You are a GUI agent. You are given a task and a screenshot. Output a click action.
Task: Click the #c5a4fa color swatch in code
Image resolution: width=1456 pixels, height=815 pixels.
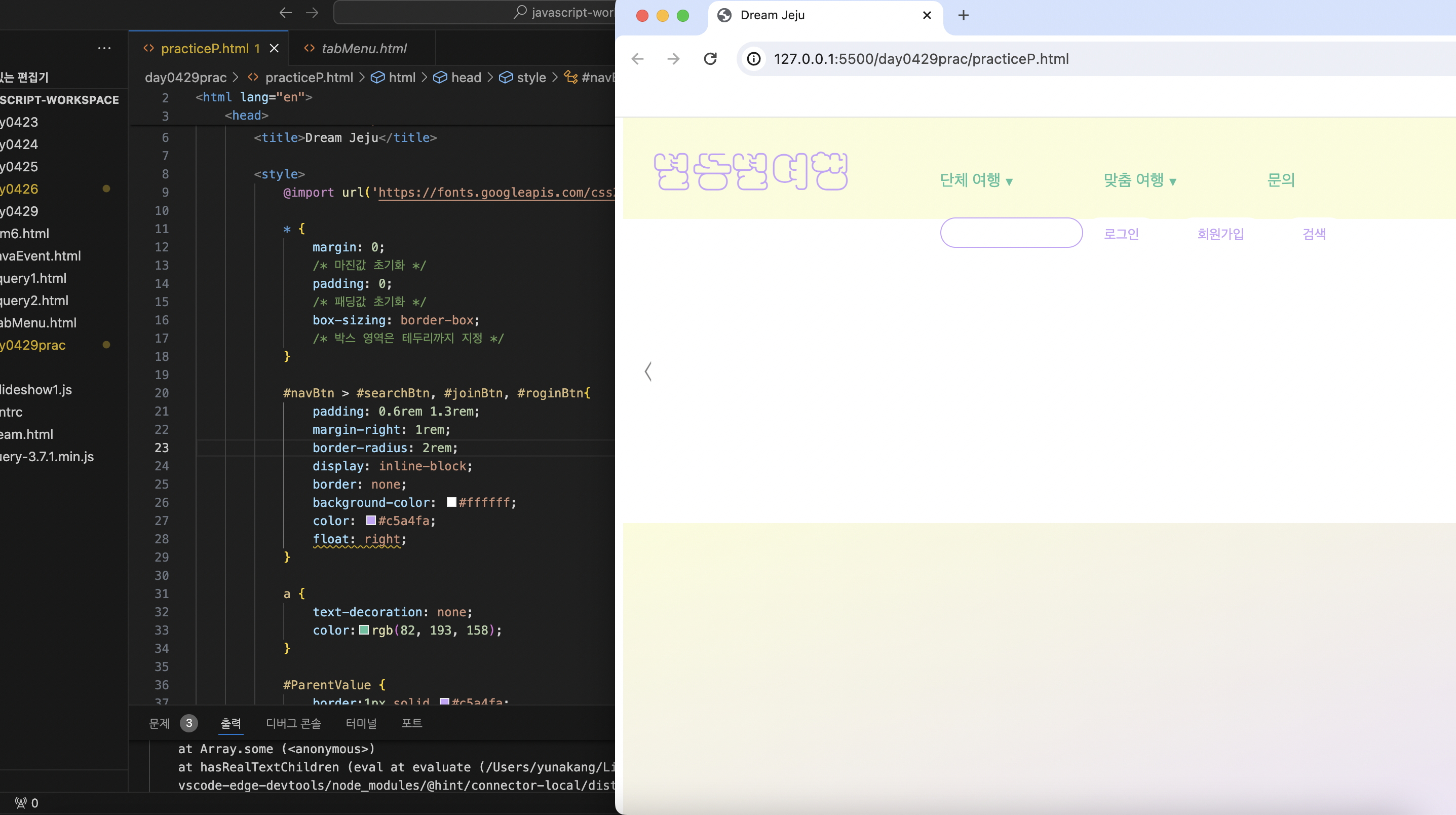point(371,521)
